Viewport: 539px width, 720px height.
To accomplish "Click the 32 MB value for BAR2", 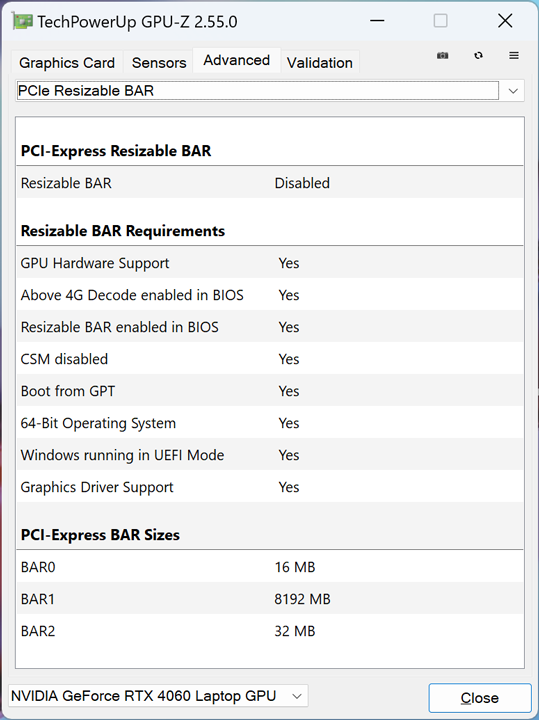I will click(x=295, y=631).
